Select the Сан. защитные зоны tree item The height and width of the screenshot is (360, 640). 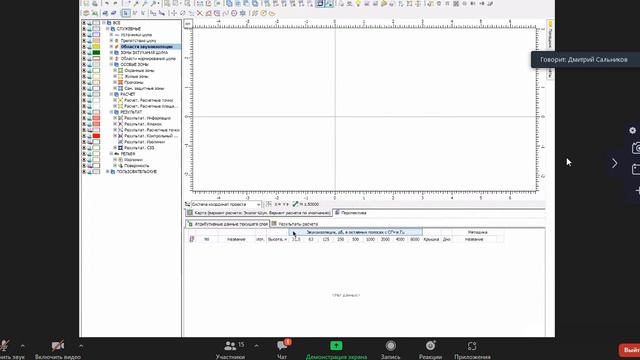point(144,88)
